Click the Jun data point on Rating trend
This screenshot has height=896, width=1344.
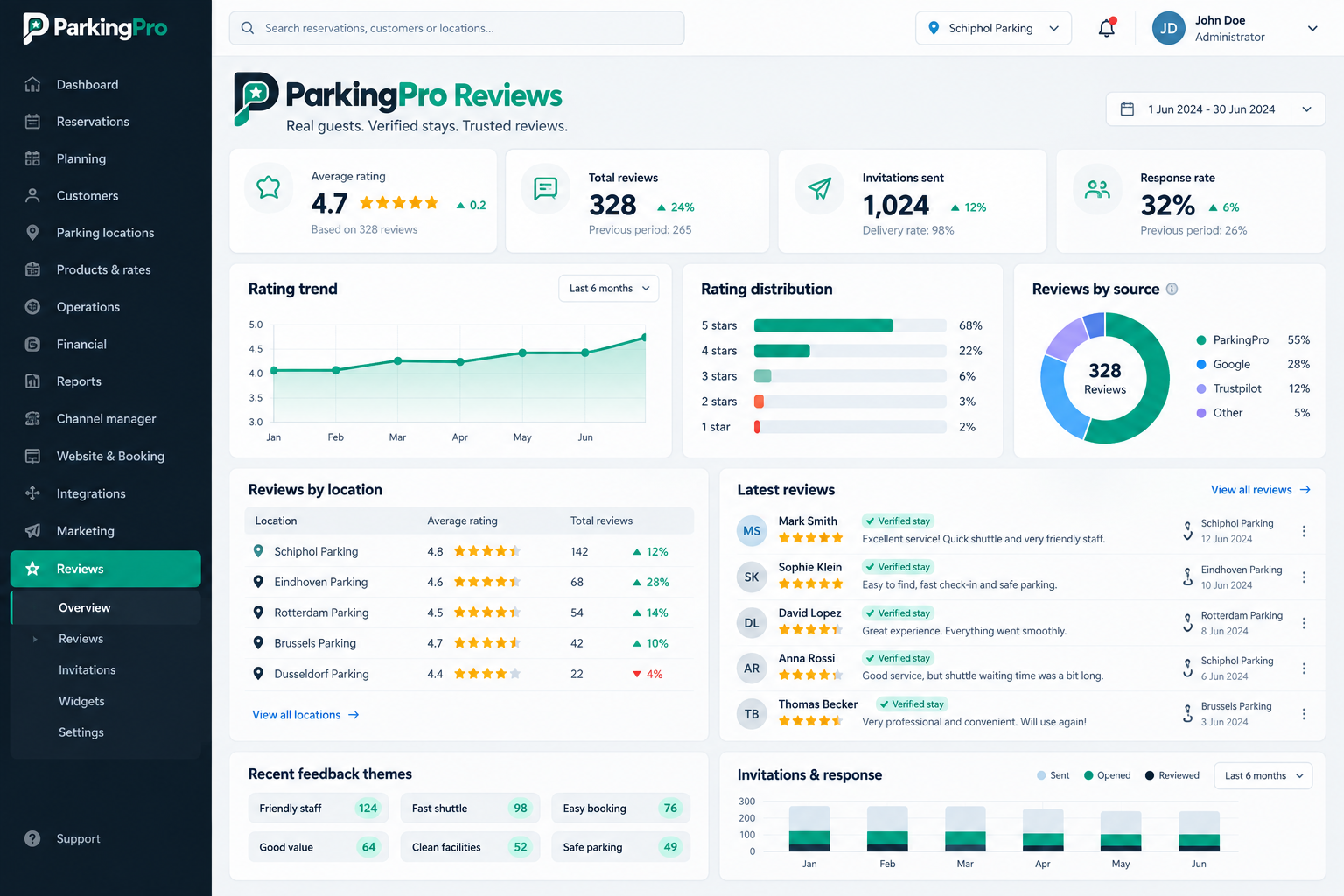(x=585, y=353)
